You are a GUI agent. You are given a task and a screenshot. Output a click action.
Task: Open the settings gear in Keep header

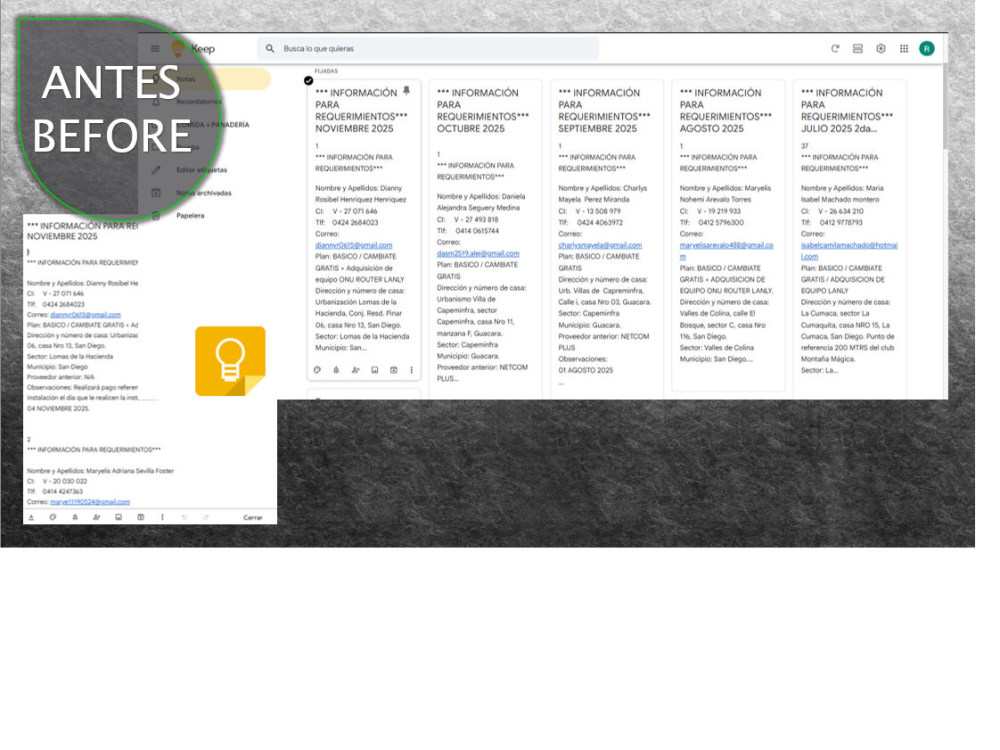pos(881,48)
